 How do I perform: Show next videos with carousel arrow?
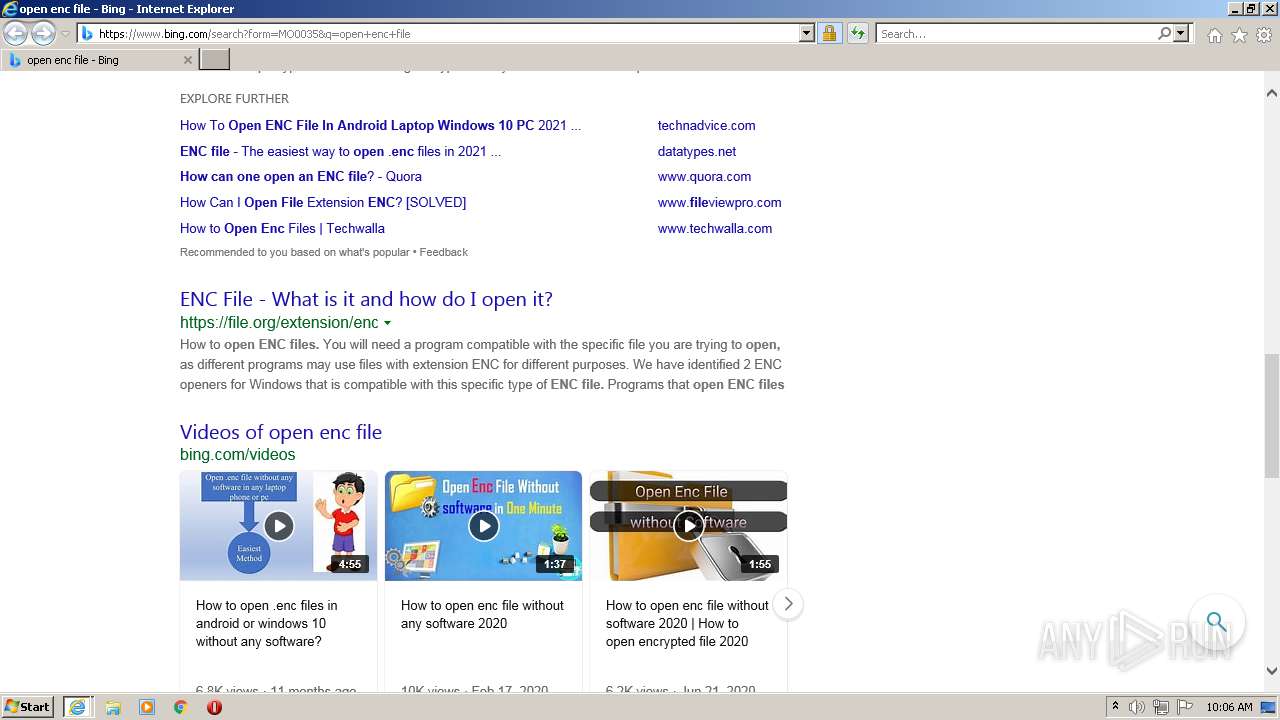(788, 604)
